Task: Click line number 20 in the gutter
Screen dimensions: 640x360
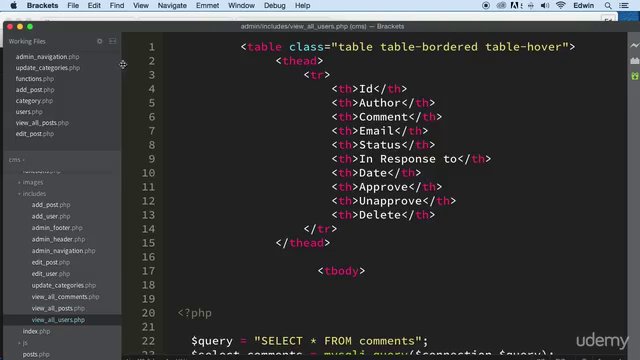Action: point(149,313)
